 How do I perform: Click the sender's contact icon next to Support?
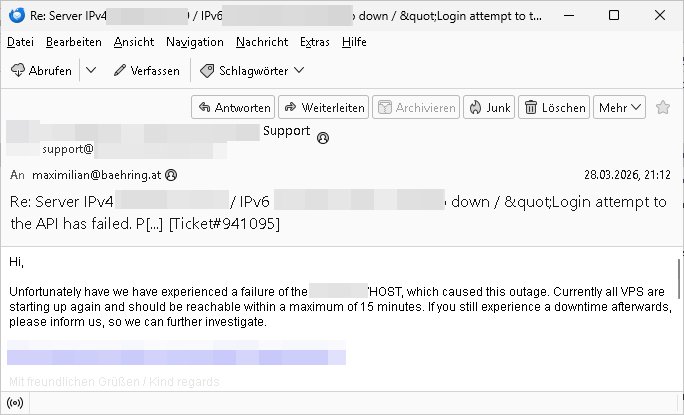click(322, 139)
